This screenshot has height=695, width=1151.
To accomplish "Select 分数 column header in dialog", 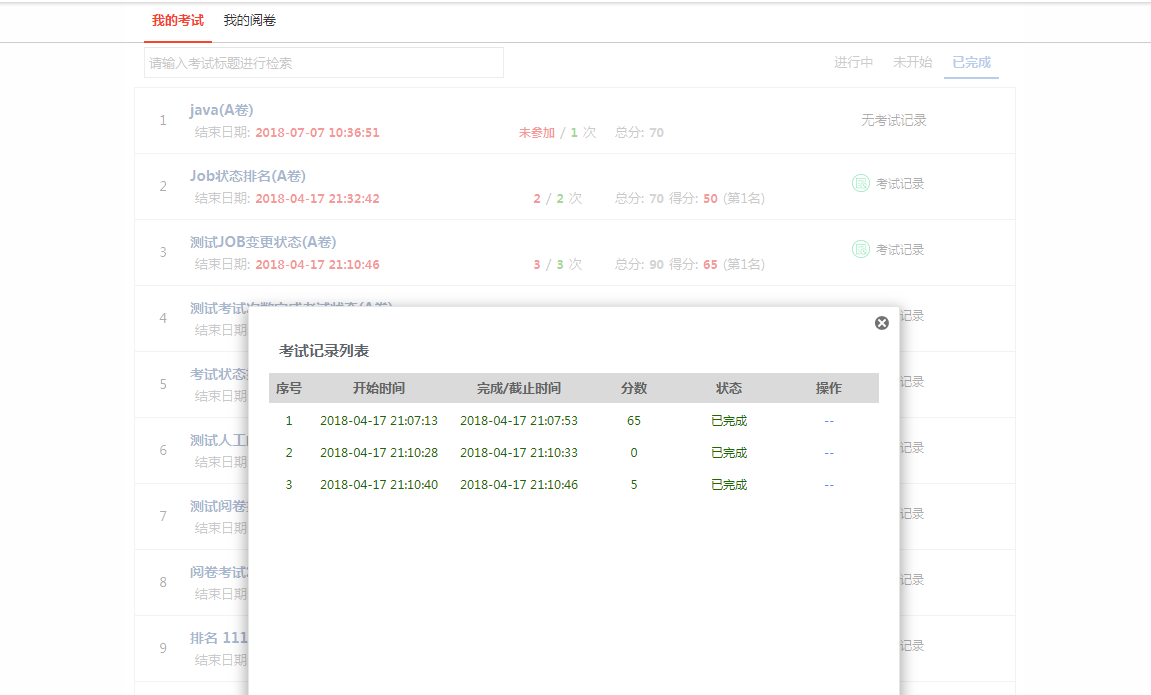I will pos(633,388).
